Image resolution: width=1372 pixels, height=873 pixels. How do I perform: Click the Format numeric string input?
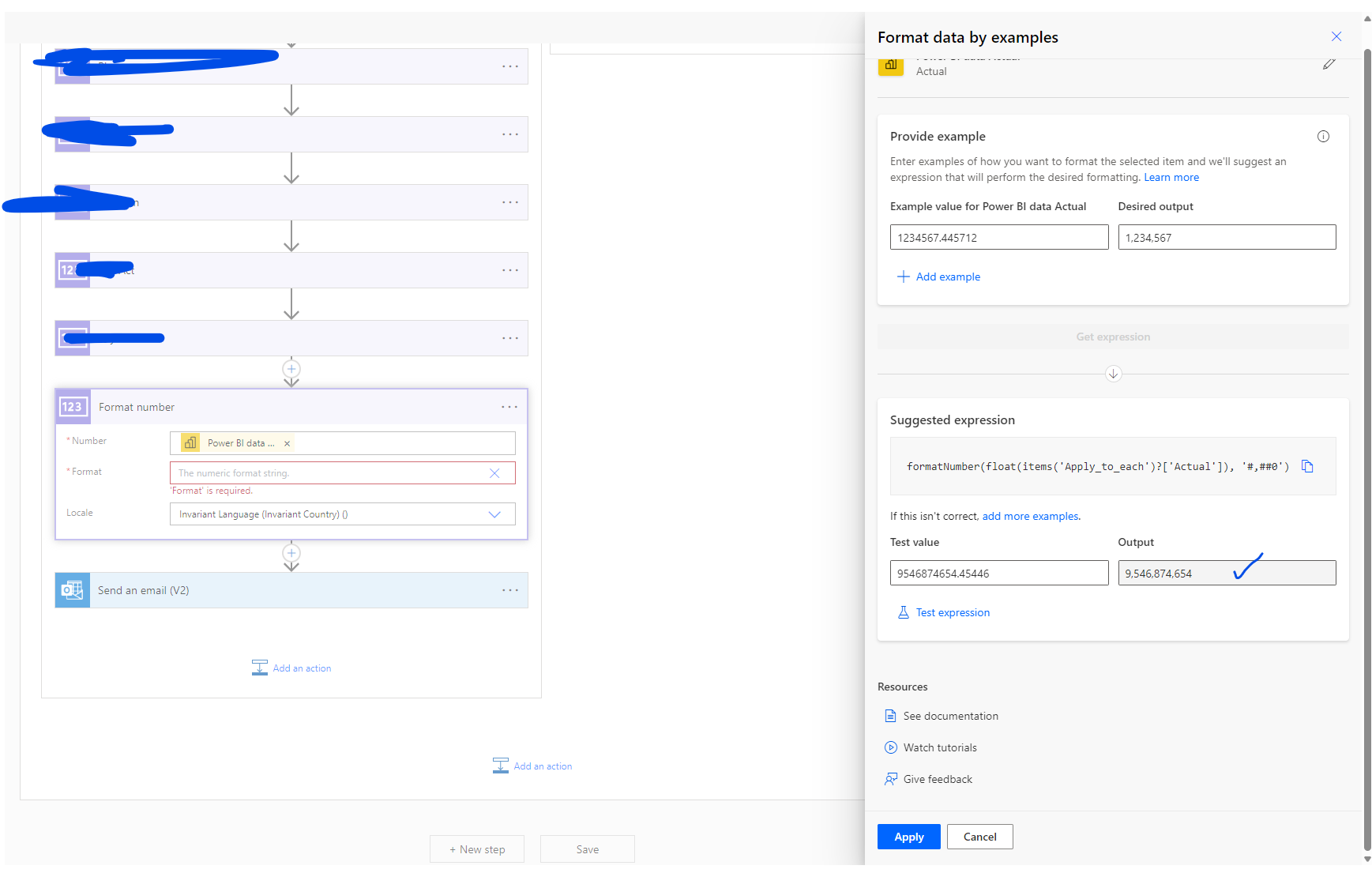click(x=342, y=473)
